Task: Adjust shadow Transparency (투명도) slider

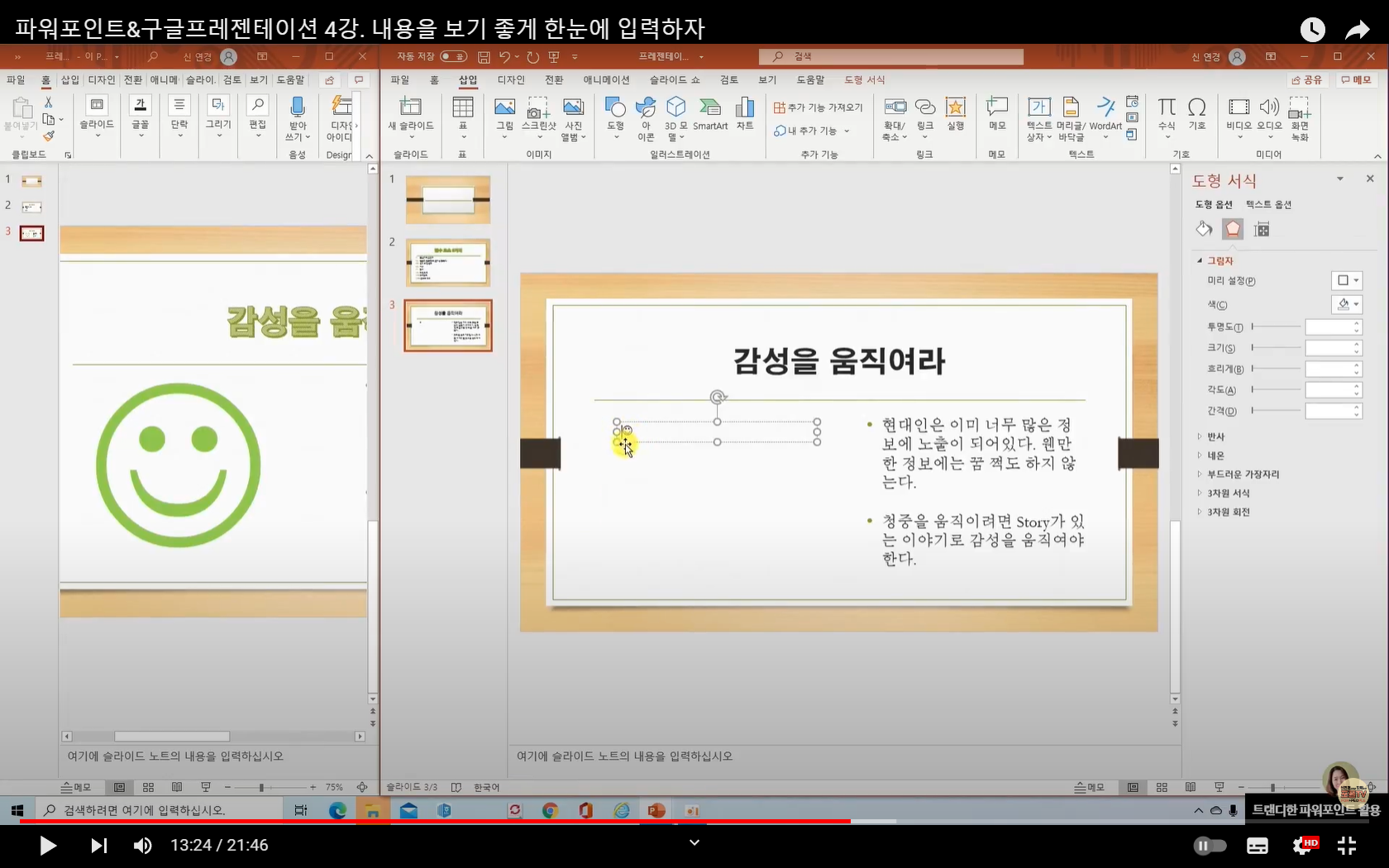Action: tap(1277, 327)
